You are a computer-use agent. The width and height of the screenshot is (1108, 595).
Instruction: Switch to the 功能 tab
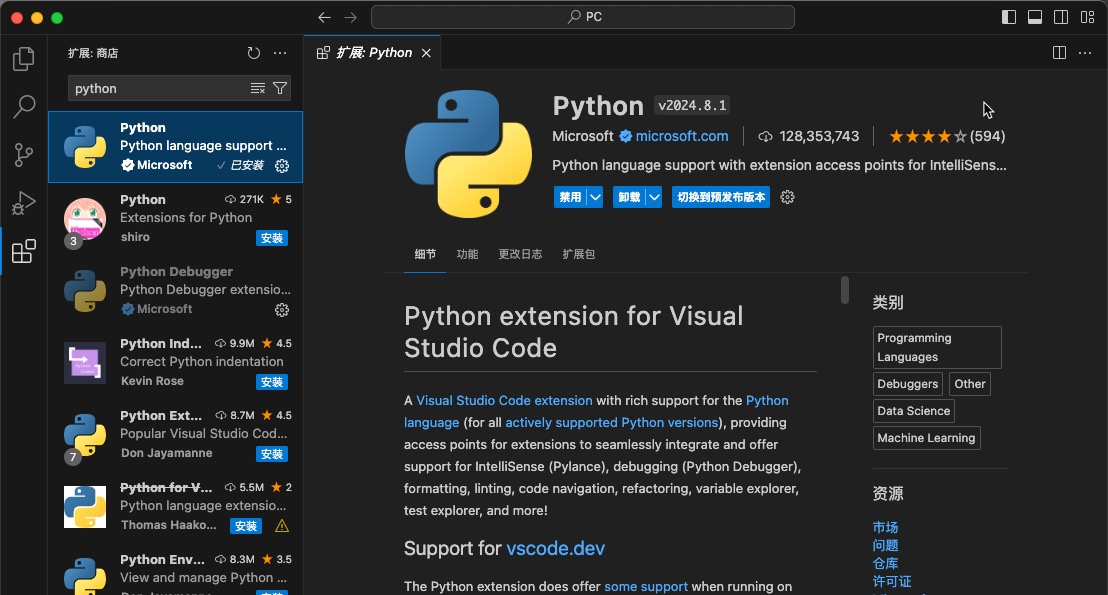pos(467,254)
